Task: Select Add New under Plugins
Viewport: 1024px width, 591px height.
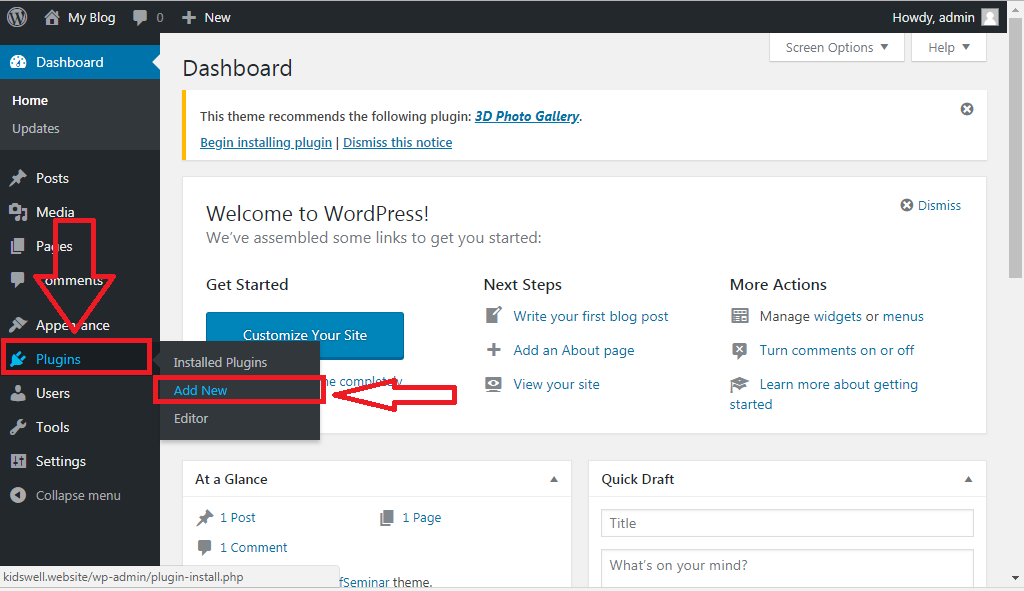Action: click(x=199, y=390)
